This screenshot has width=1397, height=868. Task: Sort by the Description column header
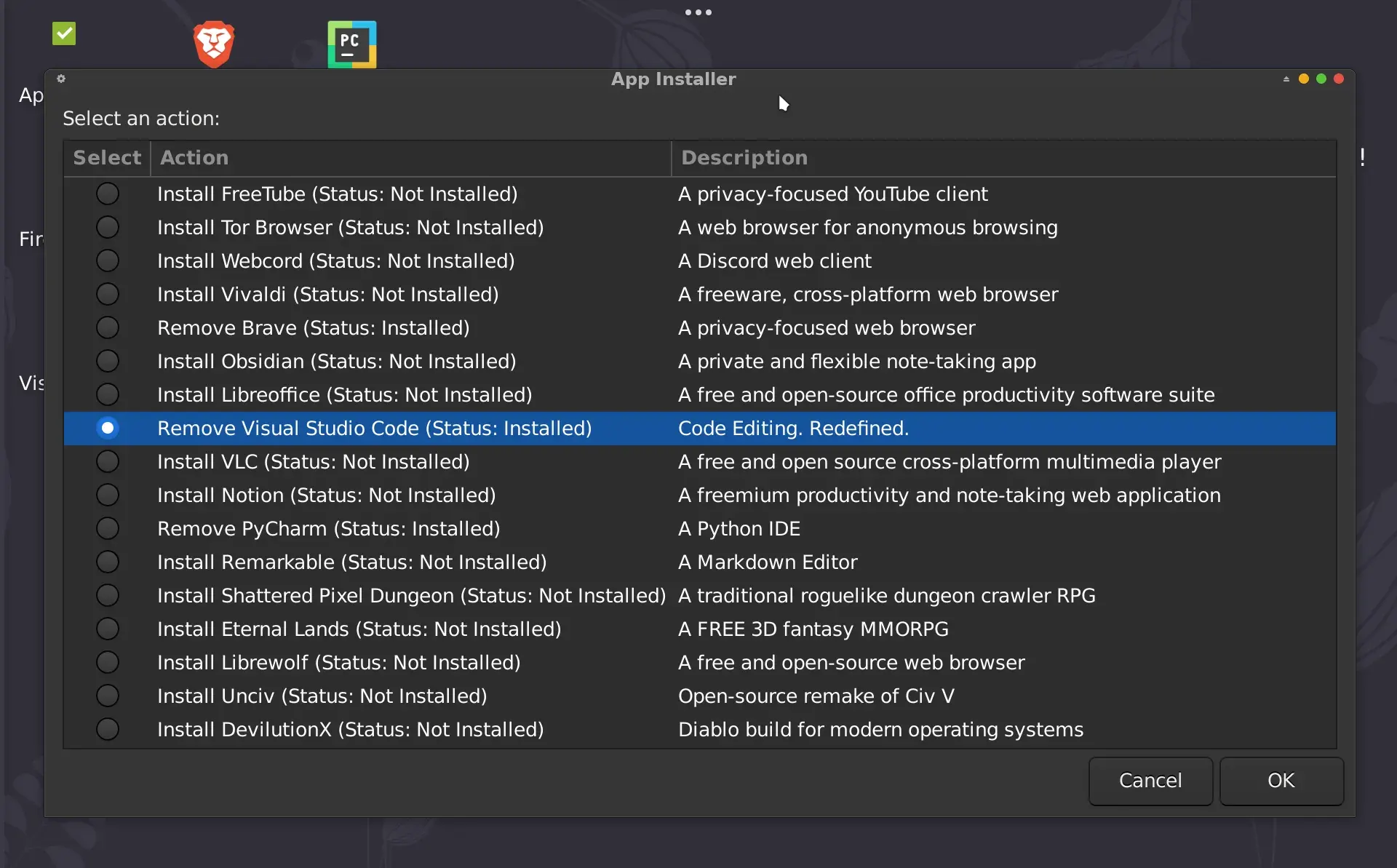[x=1003, y=158]
